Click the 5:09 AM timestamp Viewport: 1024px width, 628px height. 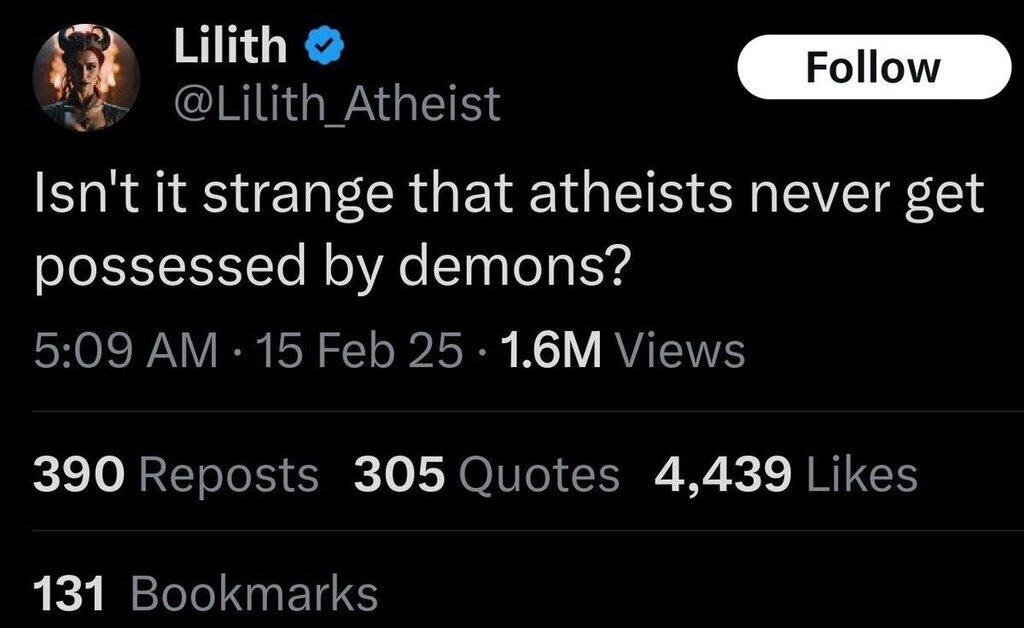[126, 351]
